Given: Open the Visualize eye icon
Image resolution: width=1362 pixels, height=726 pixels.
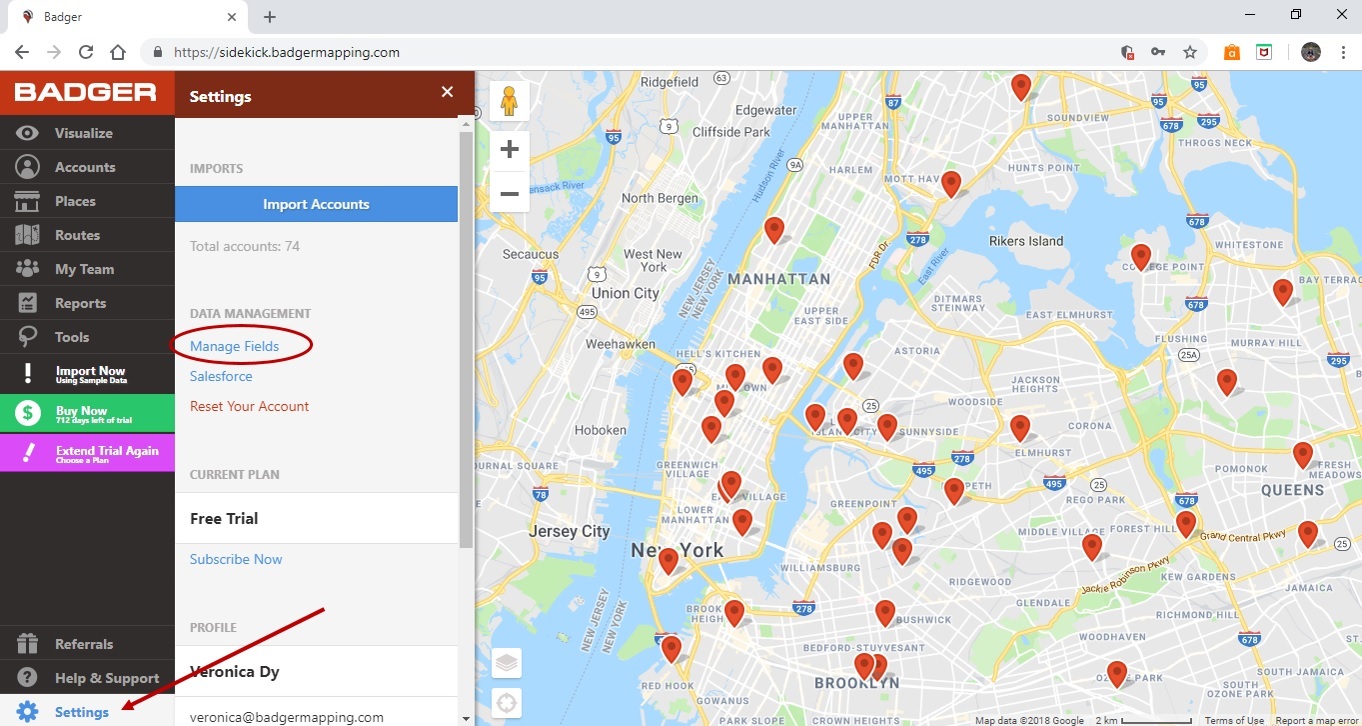Looking at the screenshot, I should click(27, 133).
